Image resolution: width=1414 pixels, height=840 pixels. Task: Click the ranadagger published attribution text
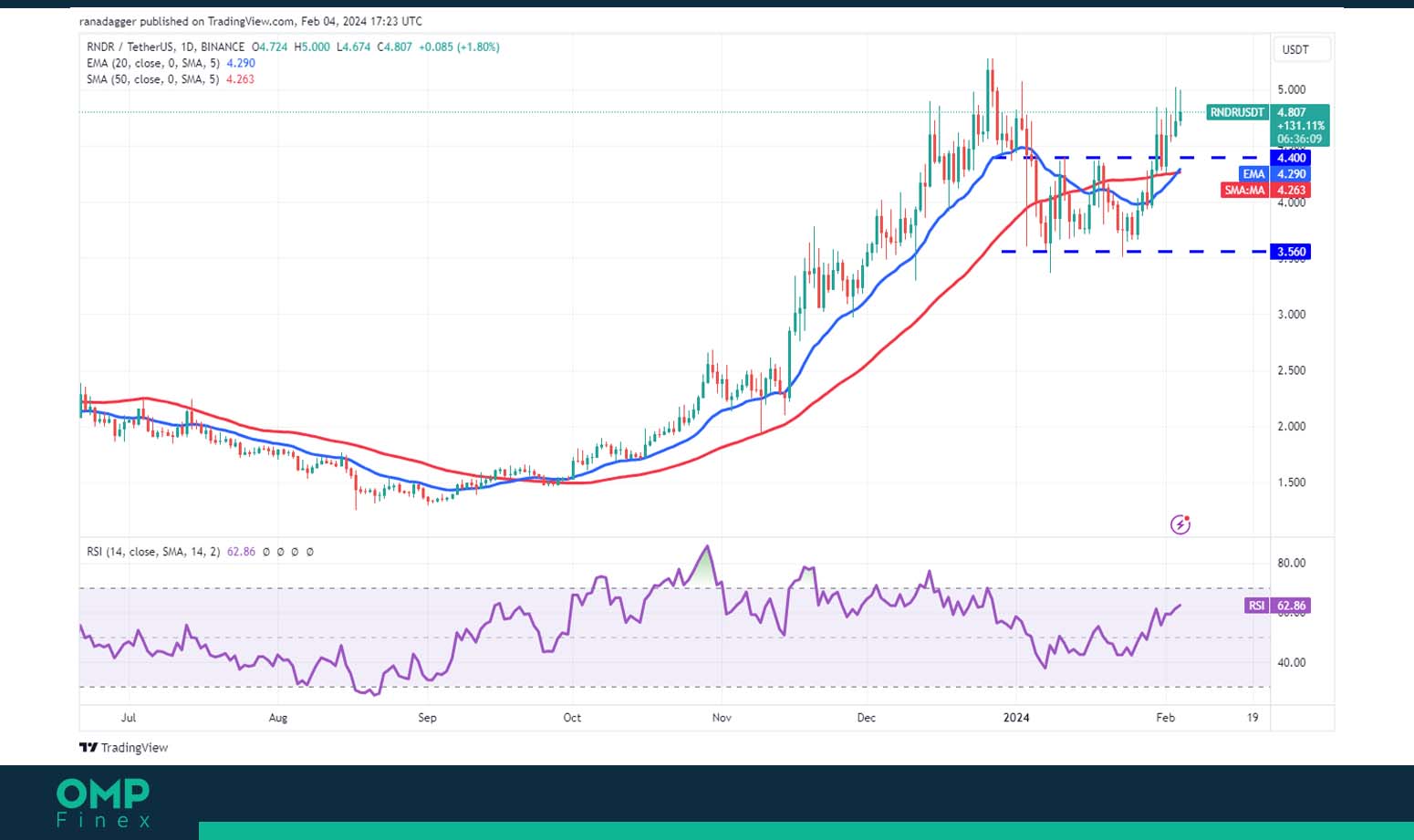coord(251,21)
